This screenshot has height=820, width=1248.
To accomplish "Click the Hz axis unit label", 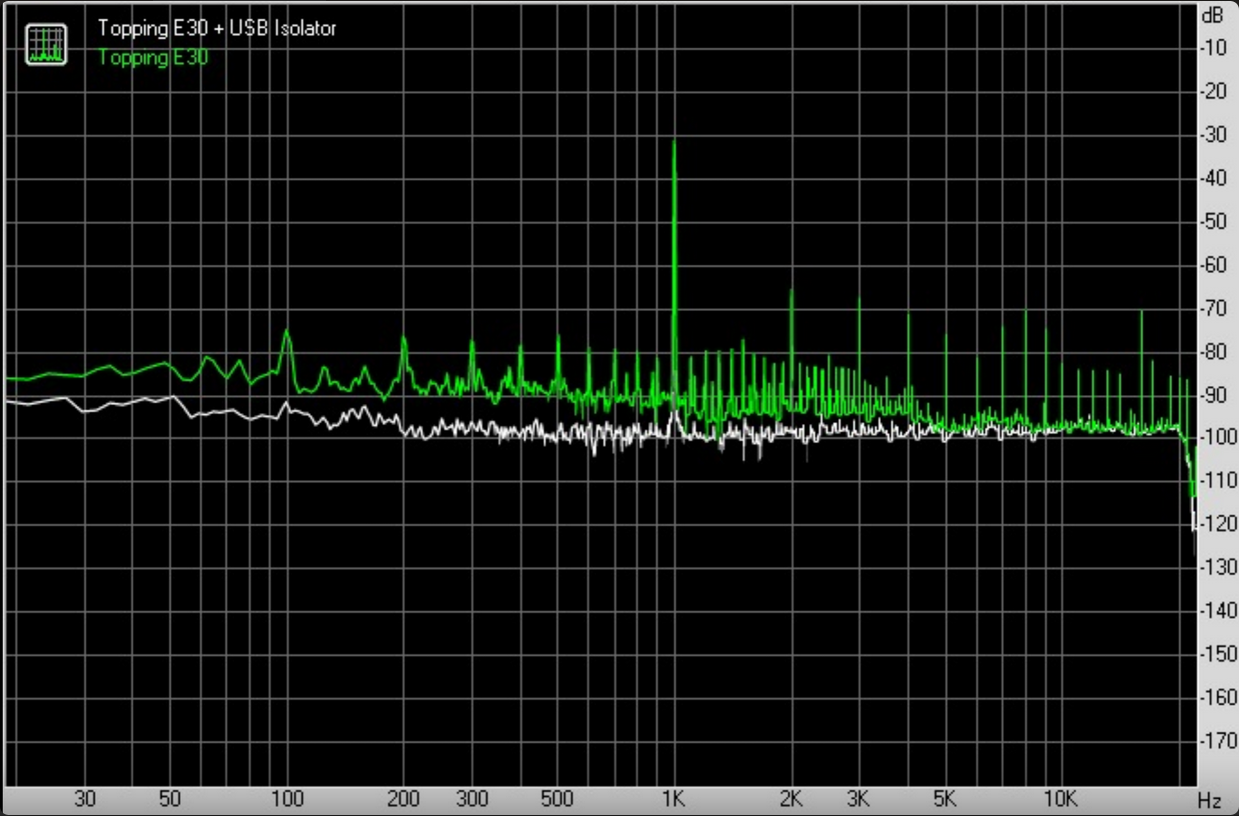I will pyautogui.click(x=1209, y=801).
